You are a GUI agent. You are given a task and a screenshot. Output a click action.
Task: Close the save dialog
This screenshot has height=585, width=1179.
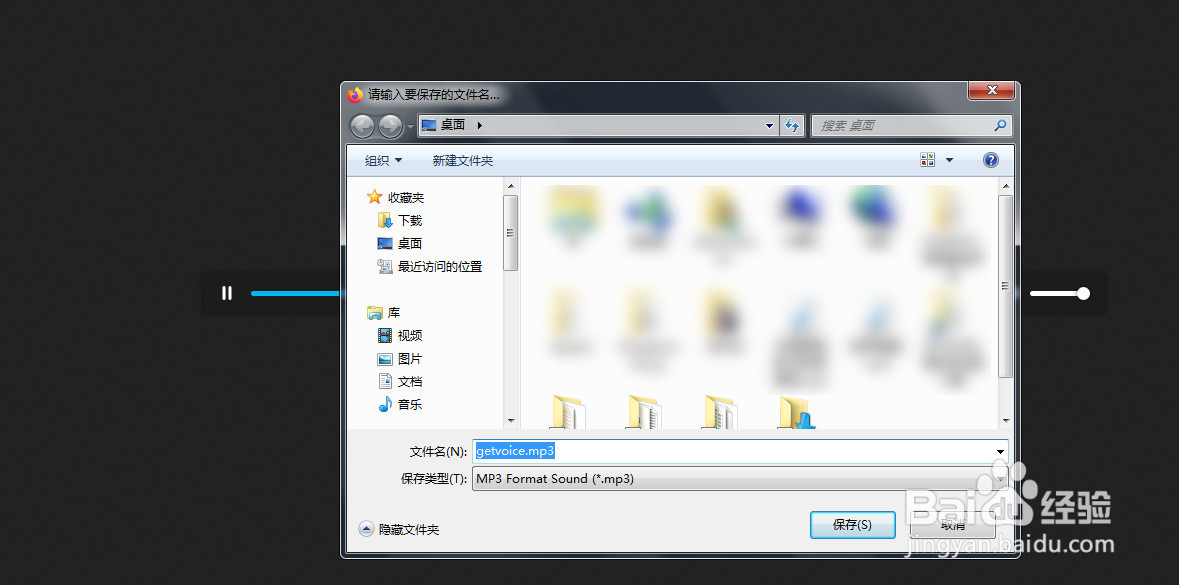point(992,90)
